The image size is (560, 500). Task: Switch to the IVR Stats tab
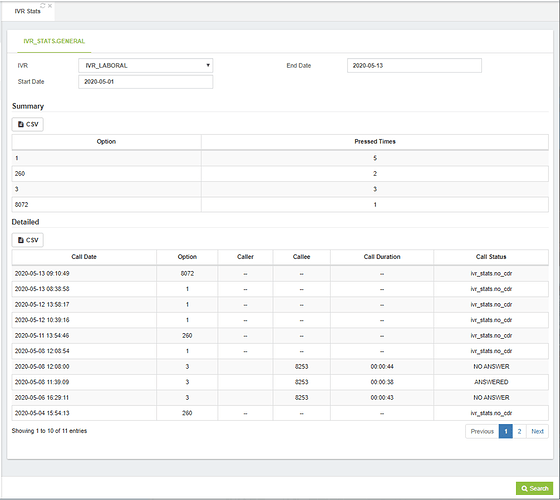28,11
